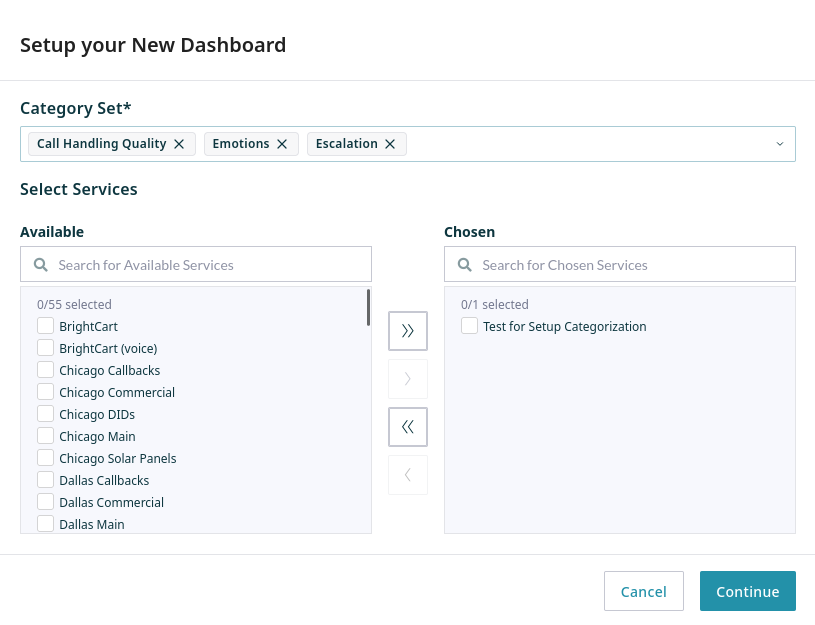
Task: Select Chicago Solar Panels list item
Action: tap(117, 458)
